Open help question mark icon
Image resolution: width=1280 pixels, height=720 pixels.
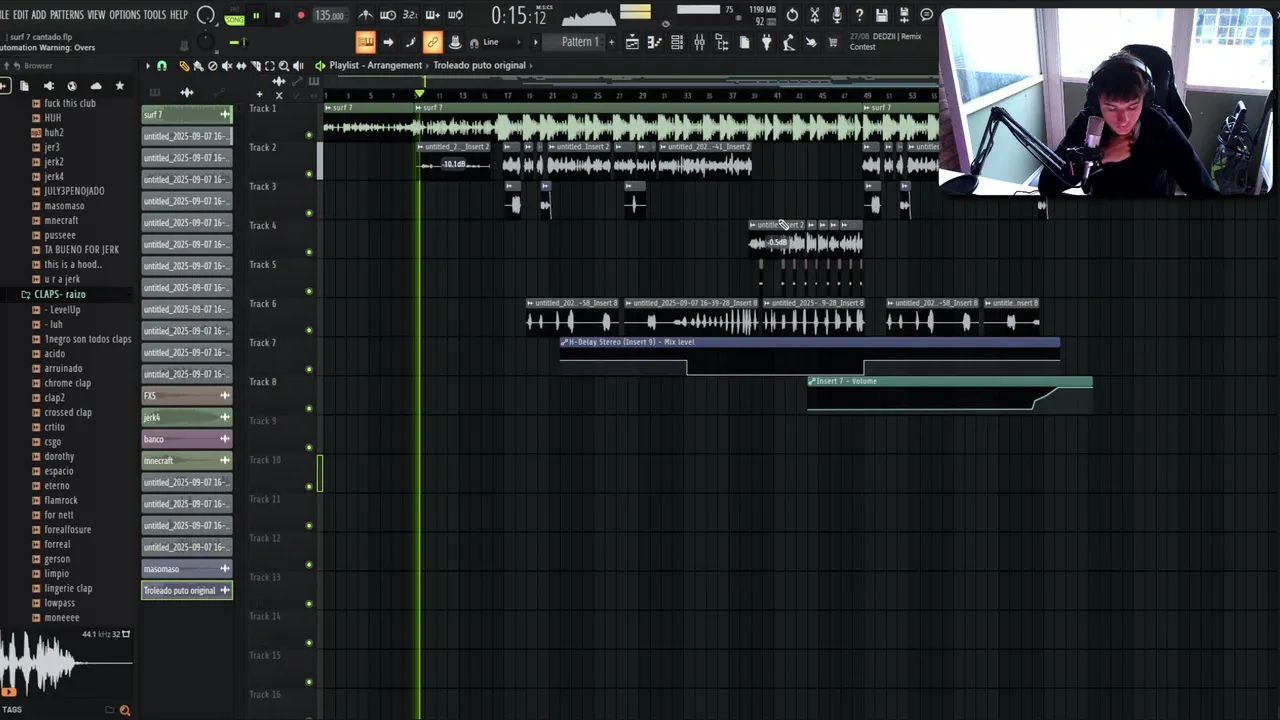(859, 15)
